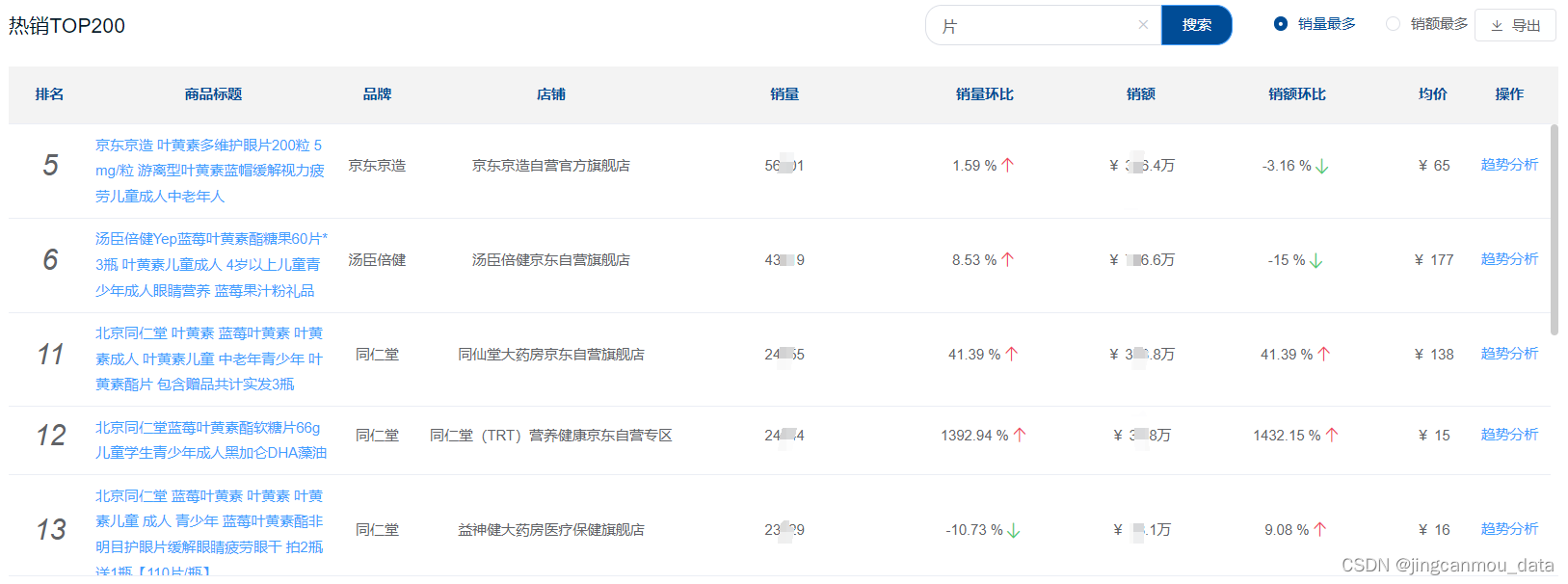Click the up arrow beside 9.08 %
Image resolution: width=1568 pixels, height=584 pixels.
click(x=1320, y=529)
